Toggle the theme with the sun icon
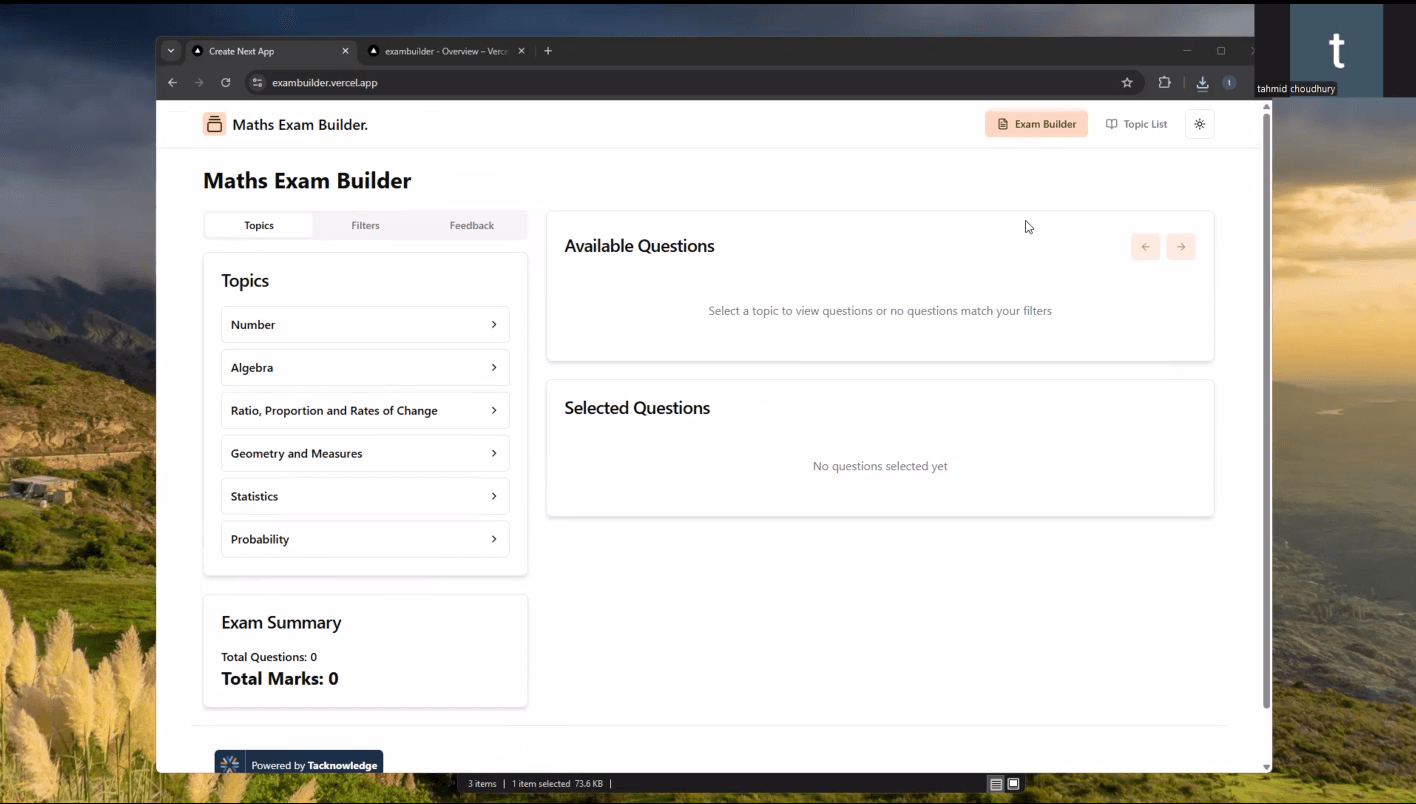This screenshot has width=1416, height=804. tap(1199, 123)
